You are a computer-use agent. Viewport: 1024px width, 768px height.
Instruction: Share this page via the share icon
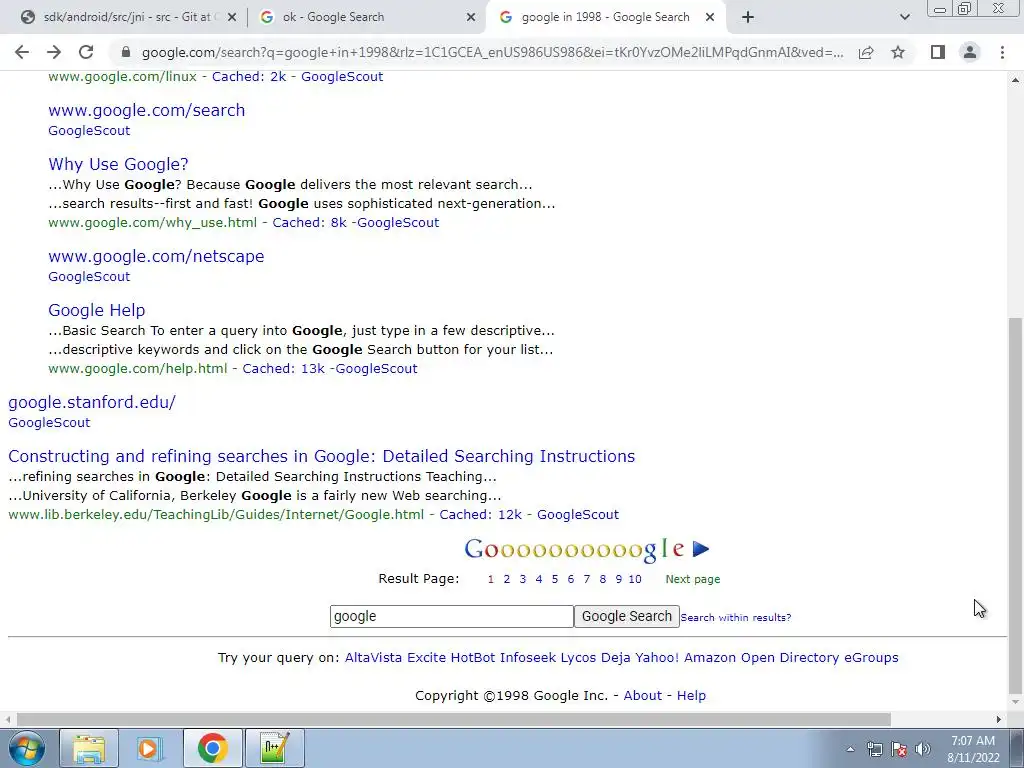(866, 52)
